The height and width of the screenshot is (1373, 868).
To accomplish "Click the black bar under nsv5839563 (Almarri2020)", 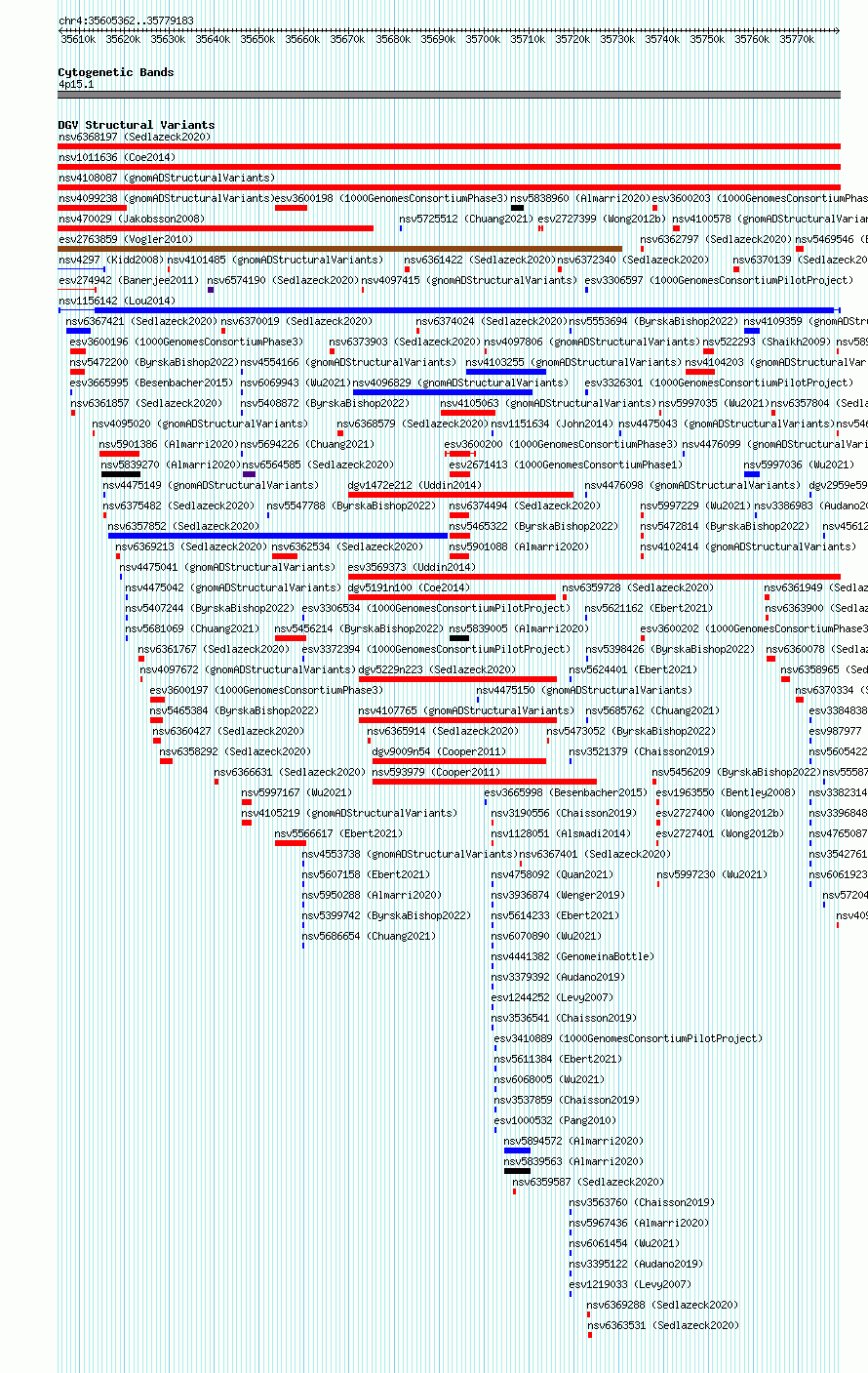I will coord(517,1171).
